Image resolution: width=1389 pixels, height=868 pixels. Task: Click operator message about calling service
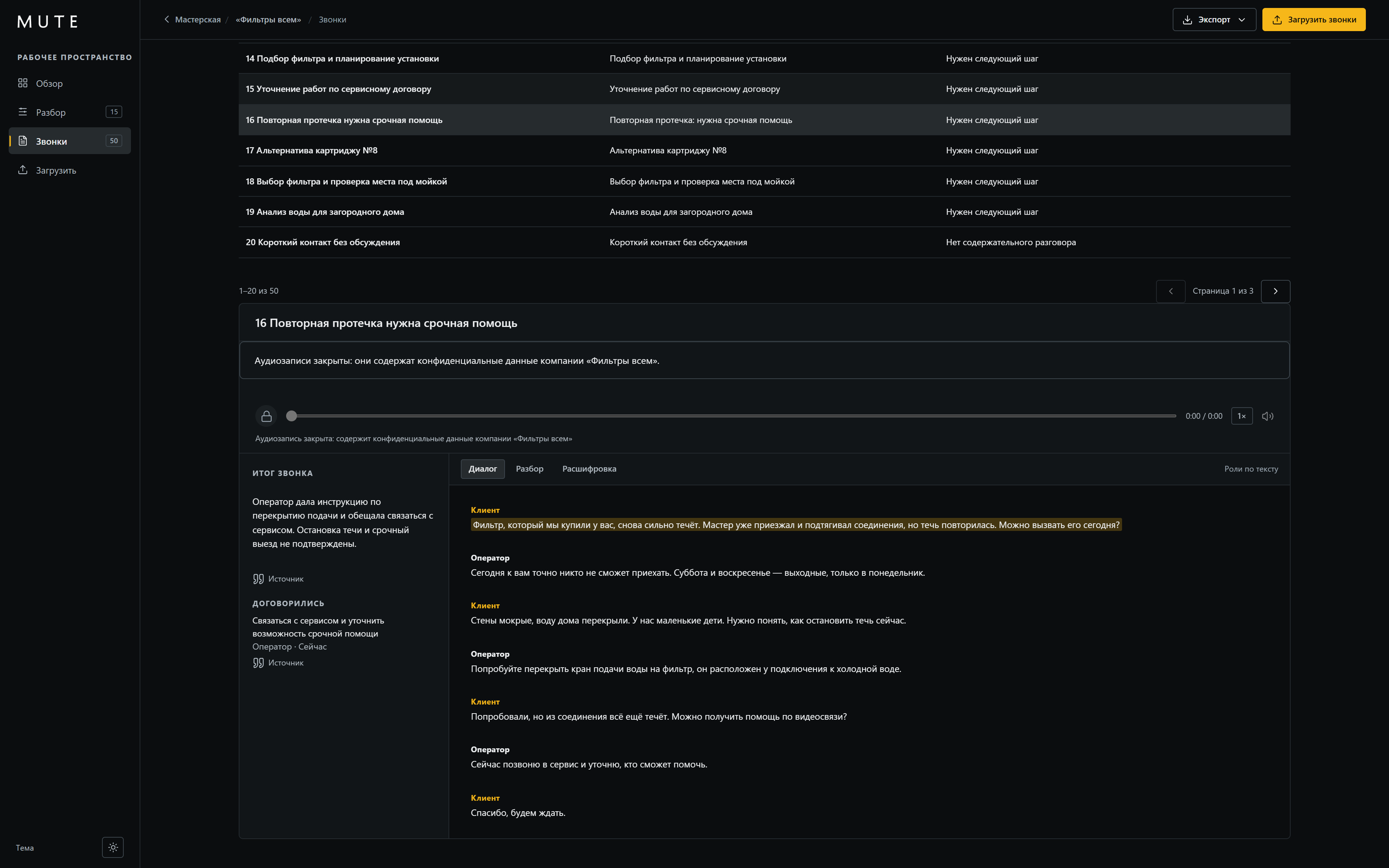coord(589,765)
